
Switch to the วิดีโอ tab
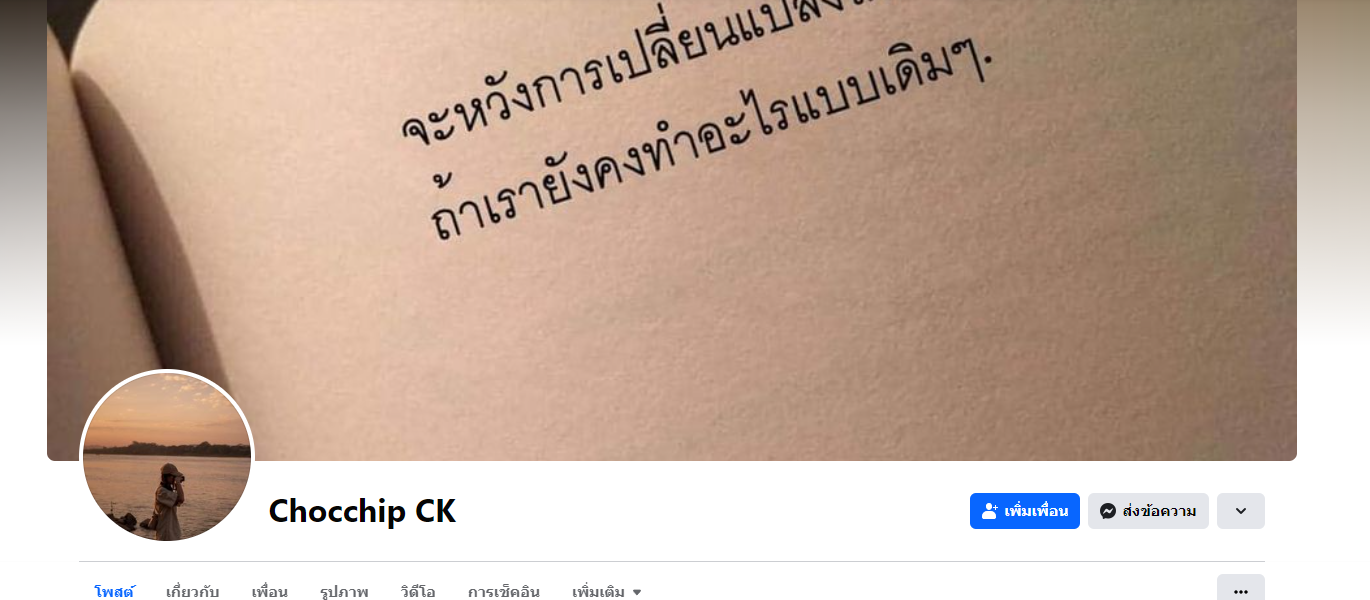pyautogui.click(x=418, y=592)
